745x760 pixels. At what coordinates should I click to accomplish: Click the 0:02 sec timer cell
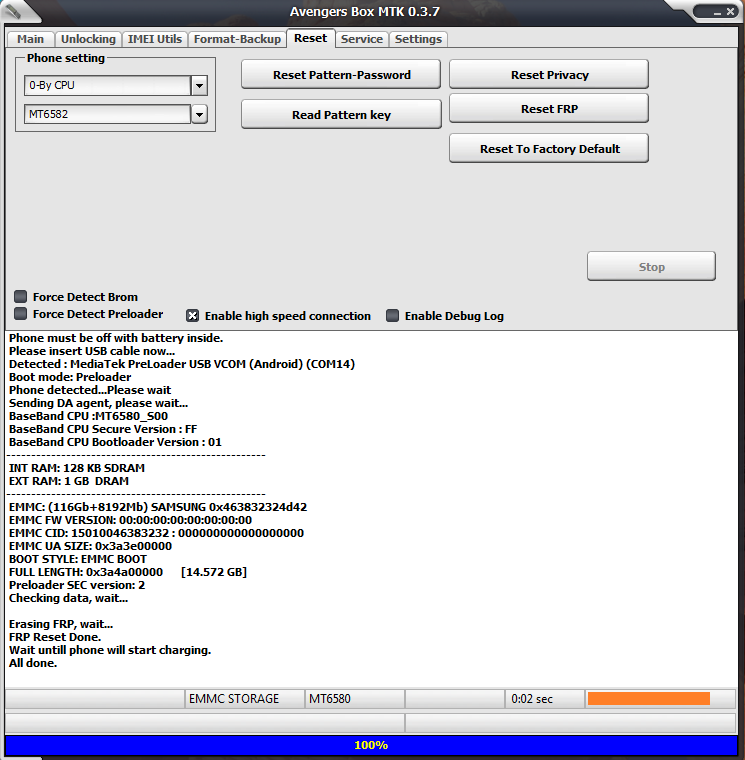(x=545, y=699)
